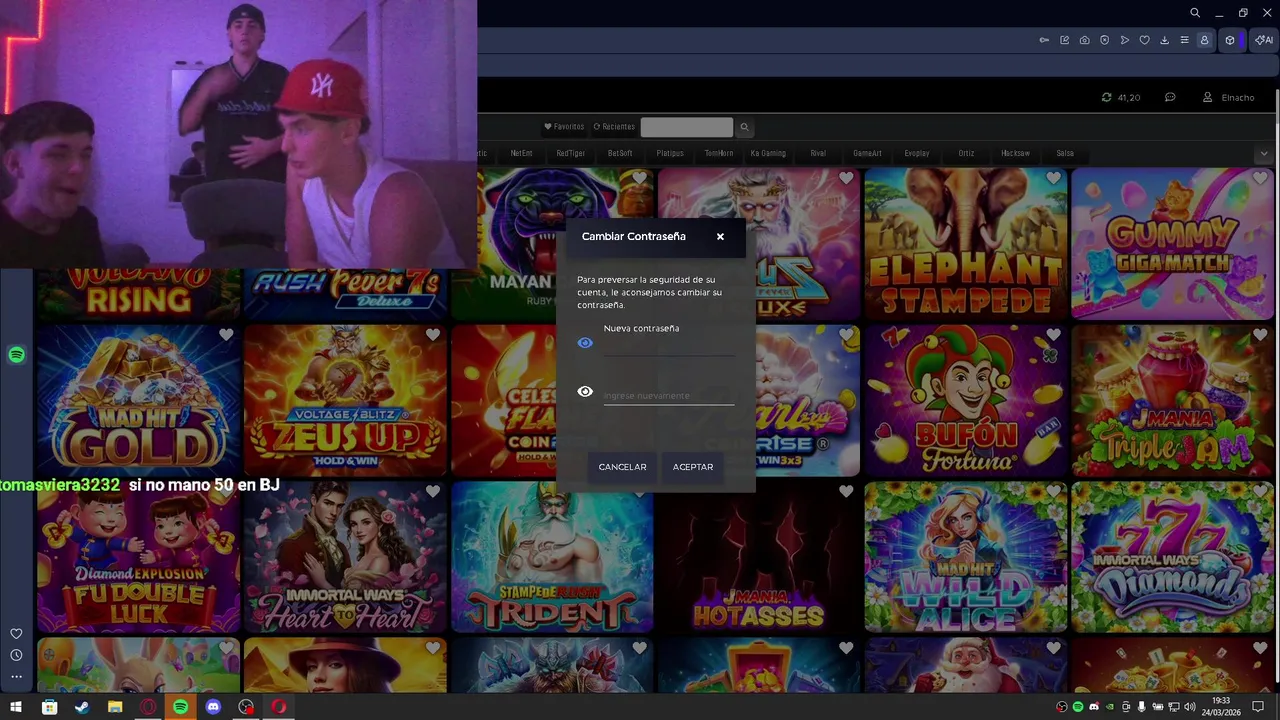Viewport: 1280px width, 720px height.
Task: Open the AI assistant button
Action: pyautogui.click(x=1264, y=40)
